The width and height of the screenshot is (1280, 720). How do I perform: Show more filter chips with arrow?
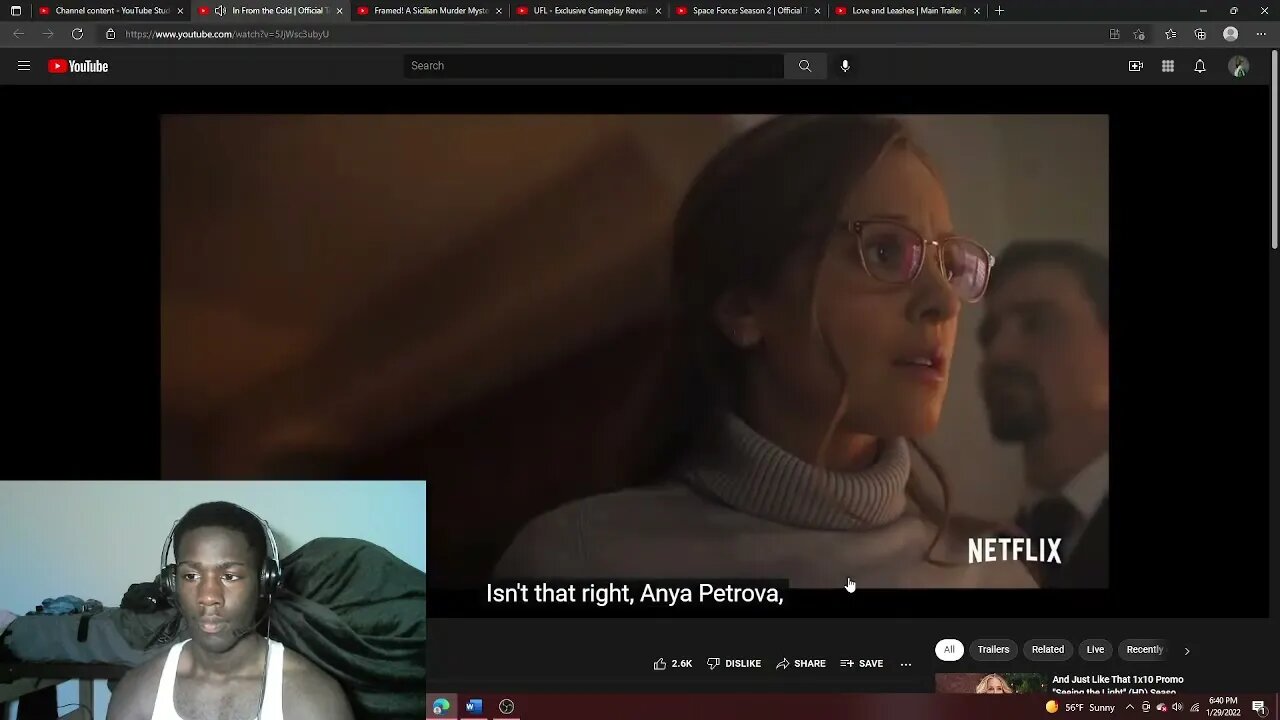[x=1187, y=651]
